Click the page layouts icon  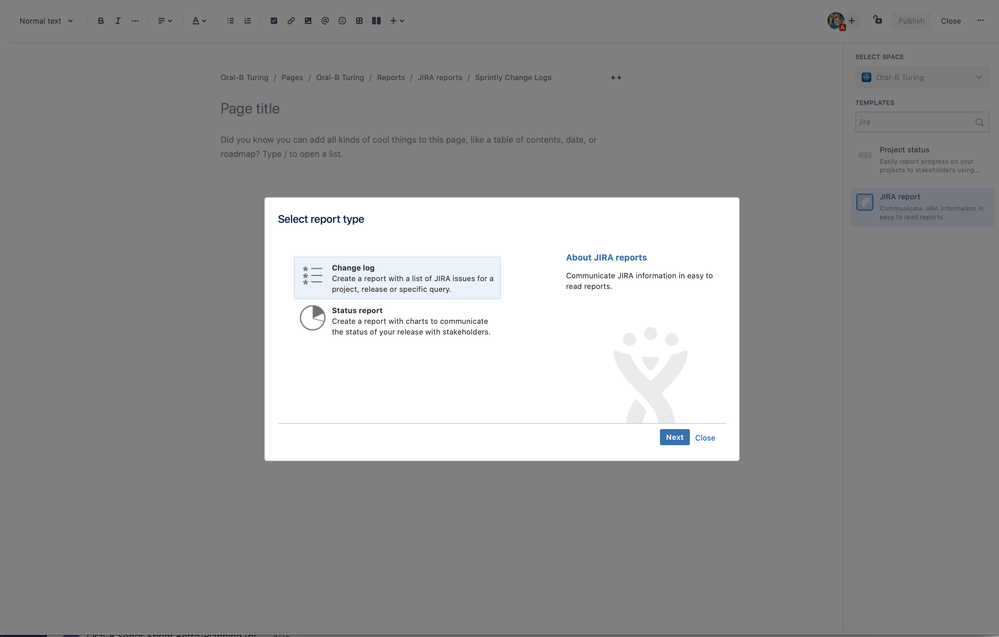tap(377, 21)
